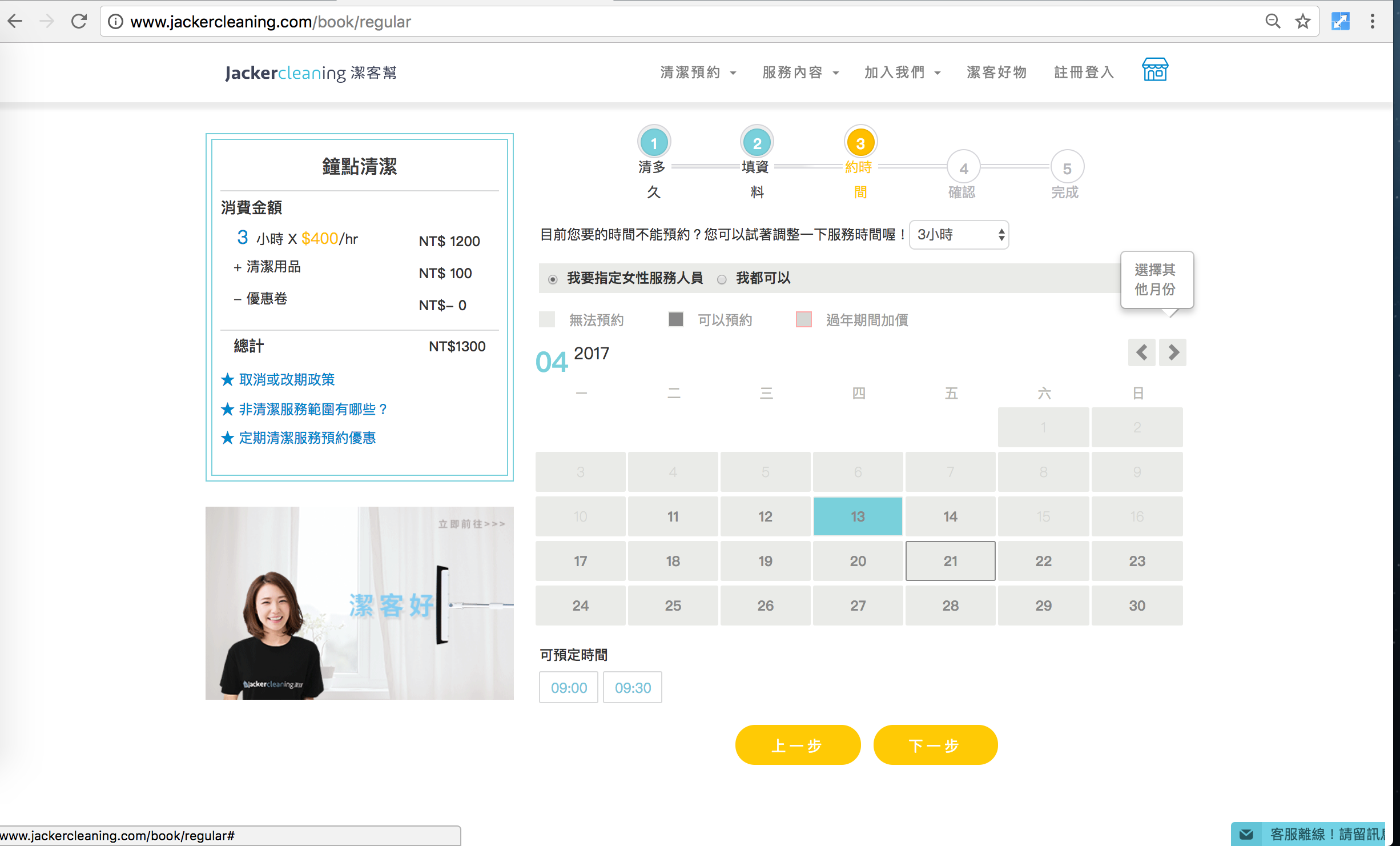Open the 取消或改期政策 link
Image resolution: width=1400 pixels, height=846 pixels.
coord(287,379)
